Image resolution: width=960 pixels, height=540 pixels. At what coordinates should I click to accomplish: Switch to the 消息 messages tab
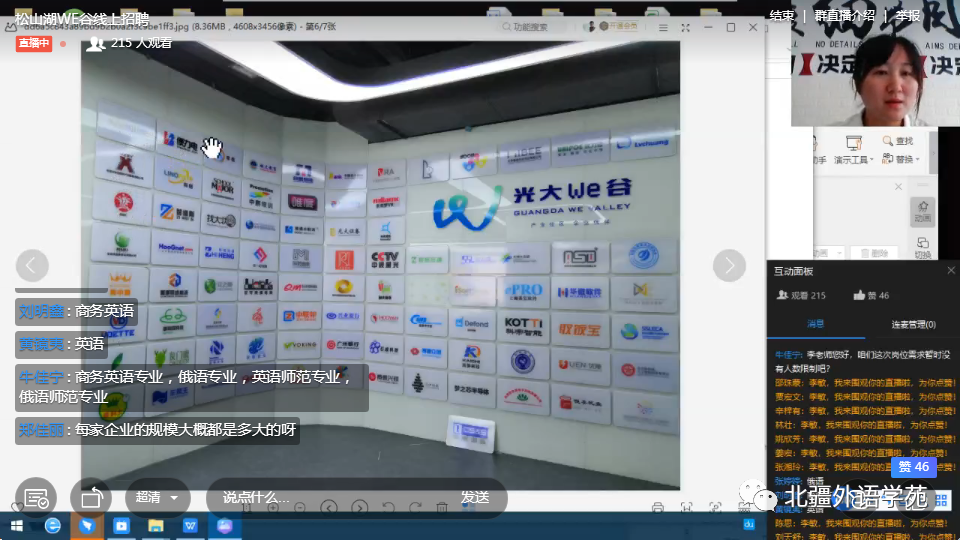pyautogui.click(x=815, y=324)
